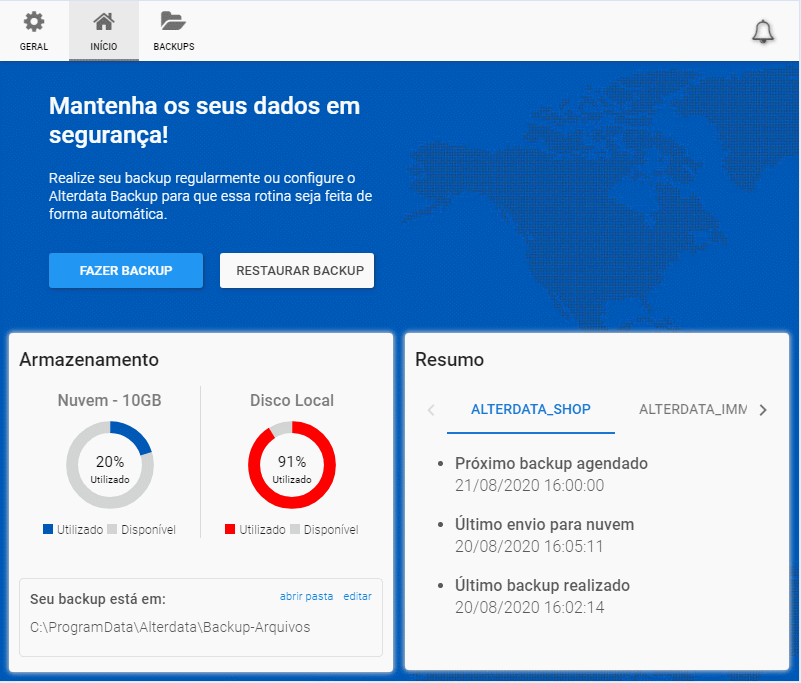Click the 'Resumo' card title
The image size is (801, 683).
click(449, 360)
